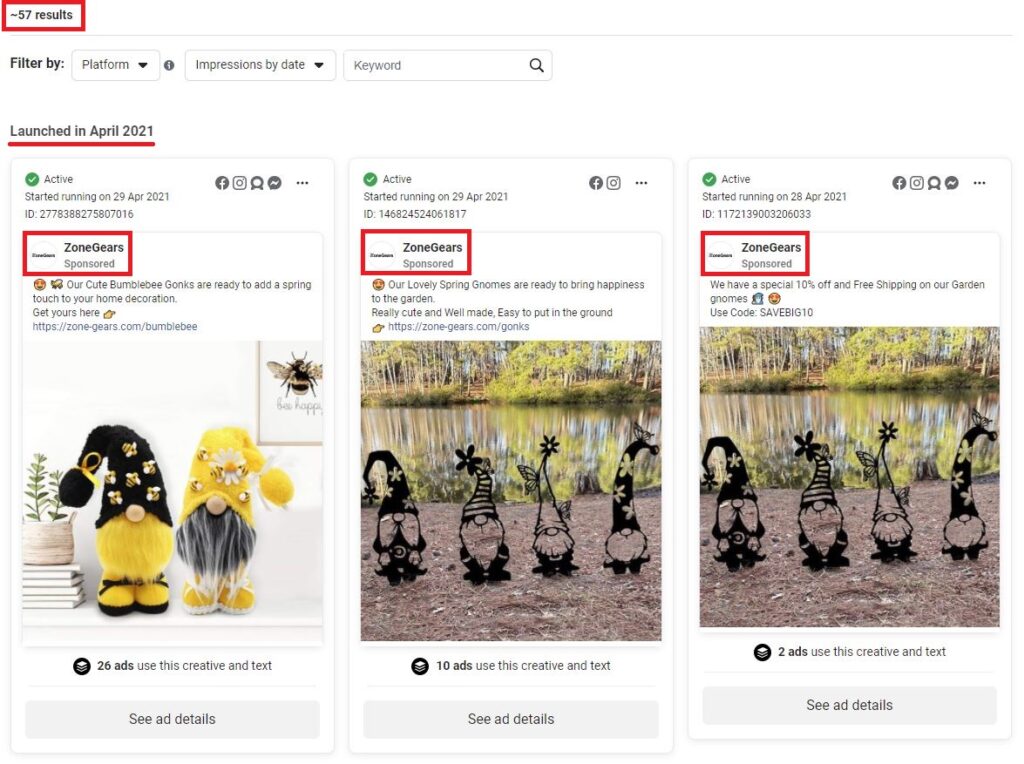Open three-dot menu on third ad card

(979, 183)
